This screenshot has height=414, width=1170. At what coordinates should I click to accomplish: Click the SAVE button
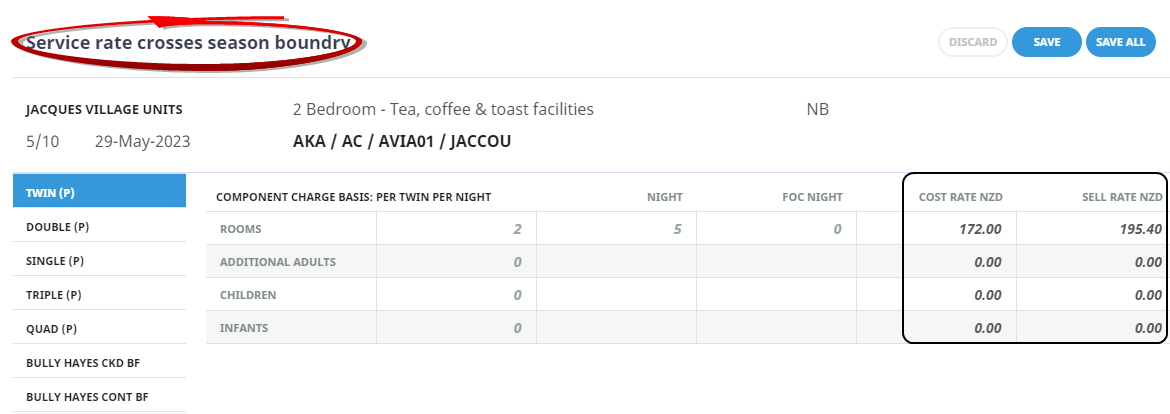(x=1046, y=42)
